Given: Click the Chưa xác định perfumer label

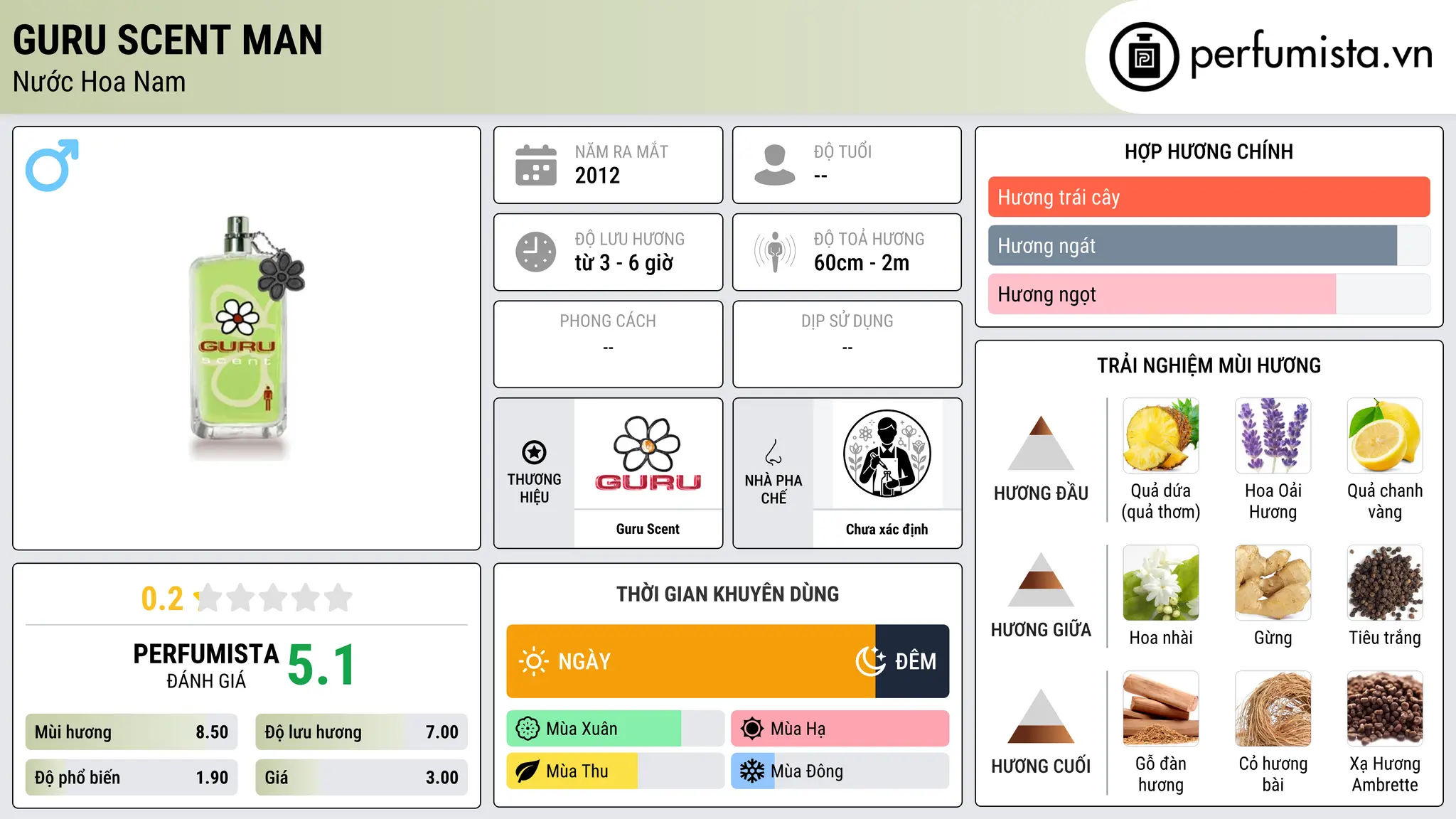Looking at the screenshot, I should coord(887,529).
